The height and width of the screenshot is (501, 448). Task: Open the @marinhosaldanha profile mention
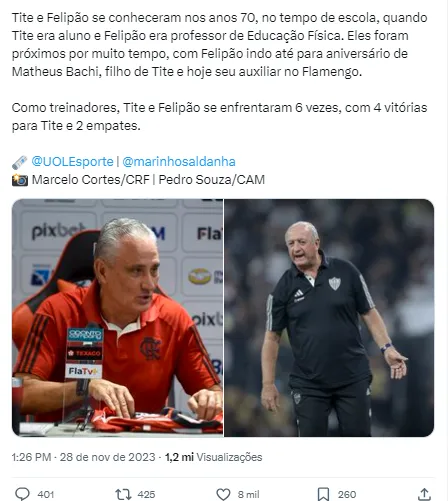[179, 162]
